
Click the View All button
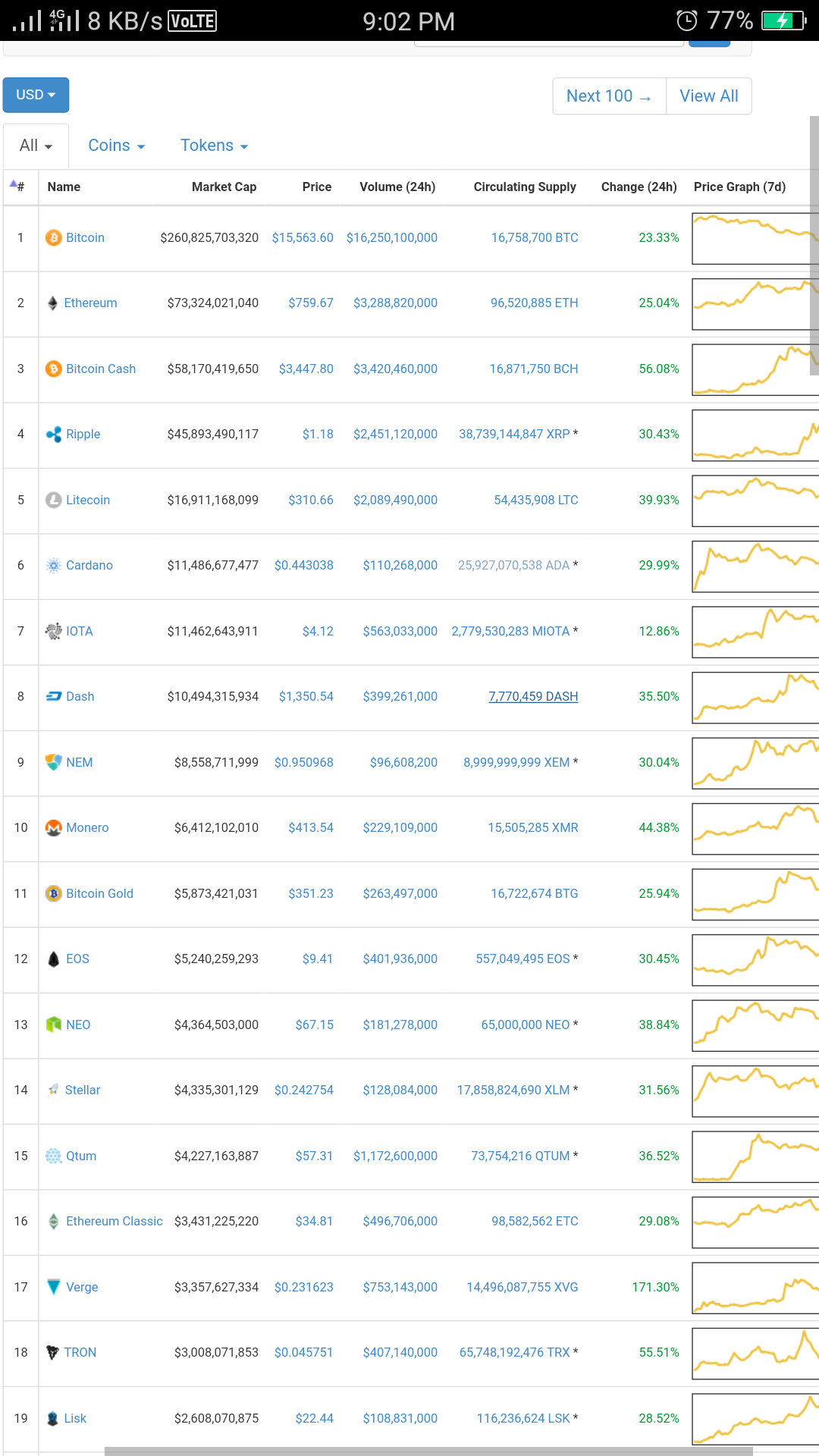click(708, 96)
